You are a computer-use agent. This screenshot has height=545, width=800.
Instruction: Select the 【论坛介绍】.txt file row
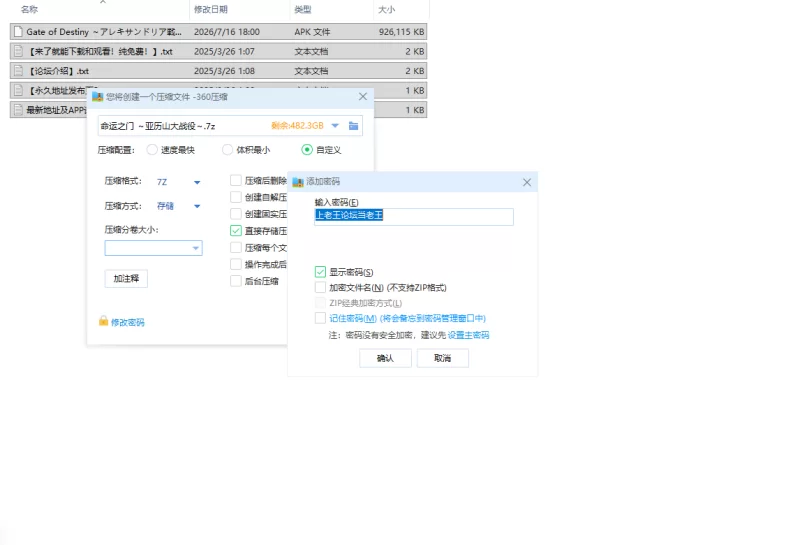218,71
